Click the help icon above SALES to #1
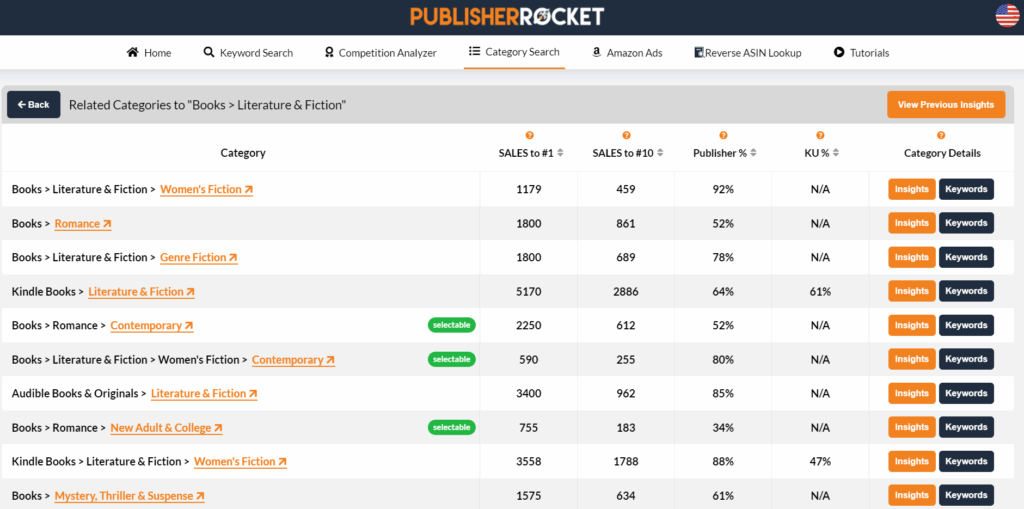Image resolution: width=1024 pixels, height=509 pixels. 529,135
